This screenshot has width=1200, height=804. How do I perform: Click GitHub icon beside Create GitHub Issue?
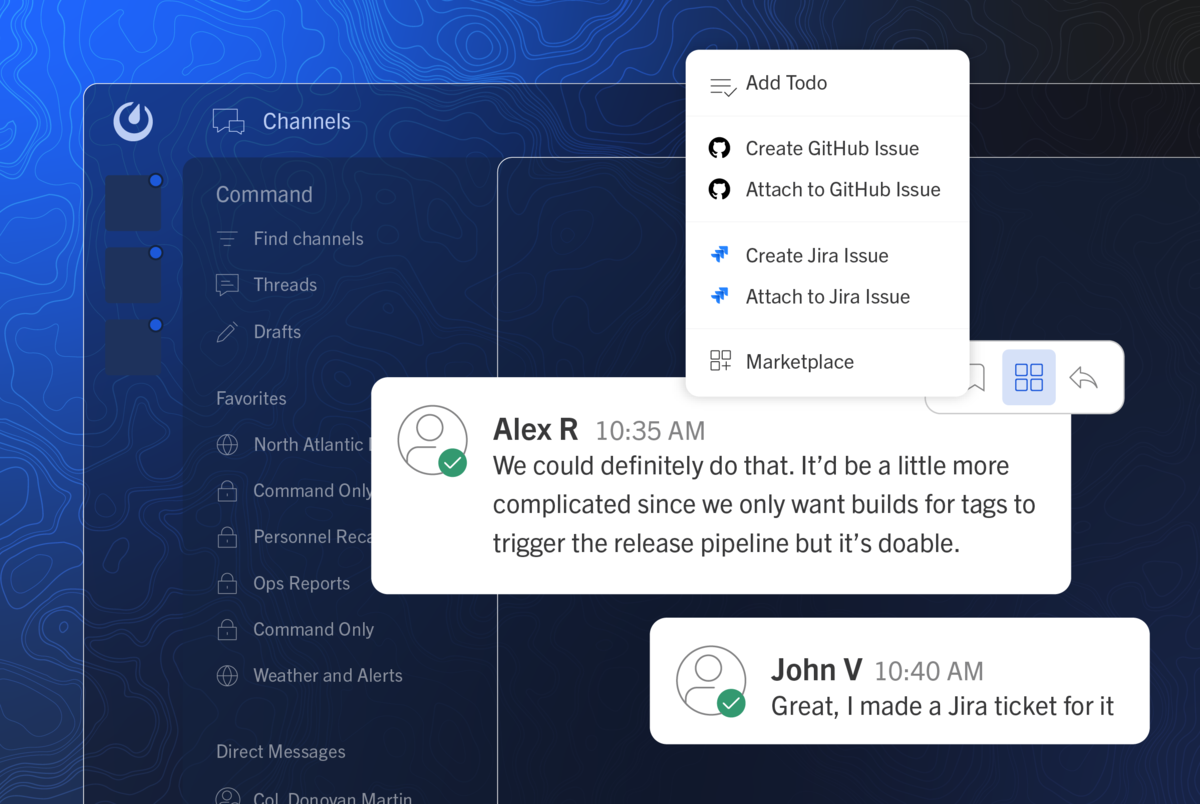pos(719,148)
